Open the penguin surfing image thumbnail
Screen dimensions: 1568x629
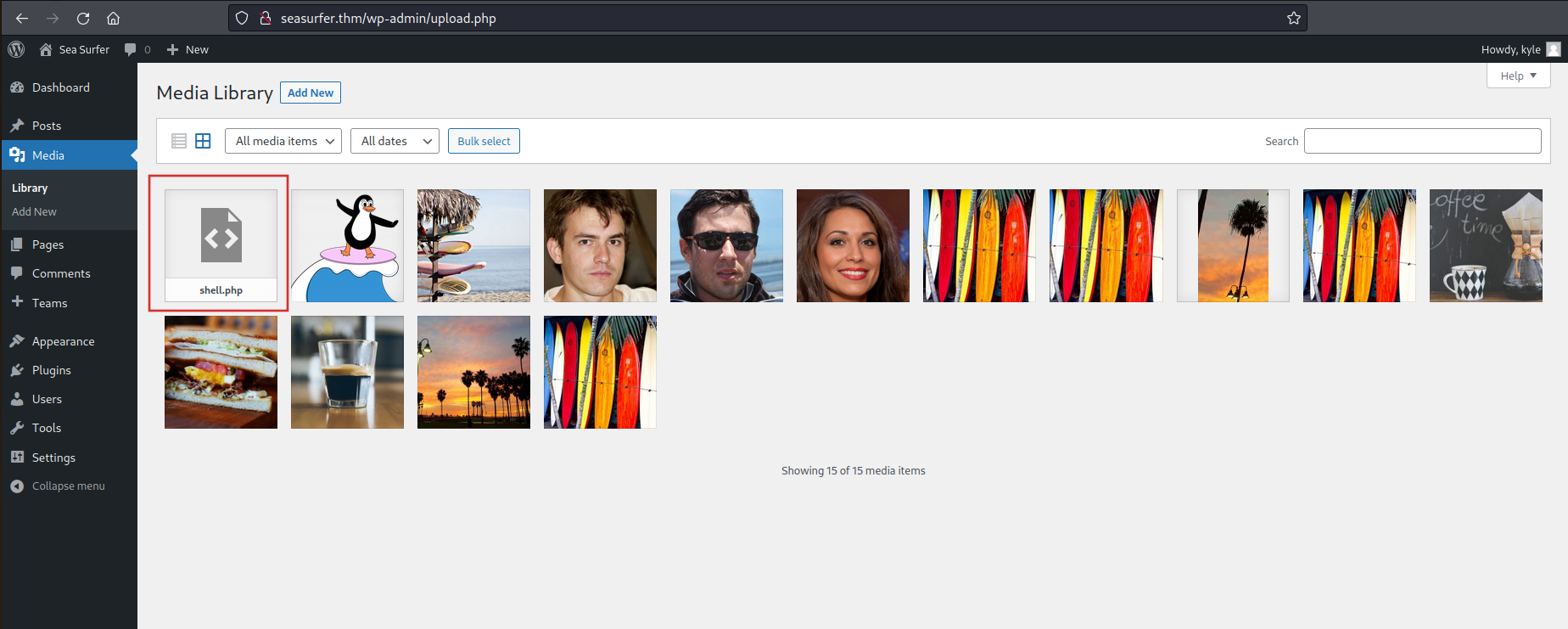point(347,245)
